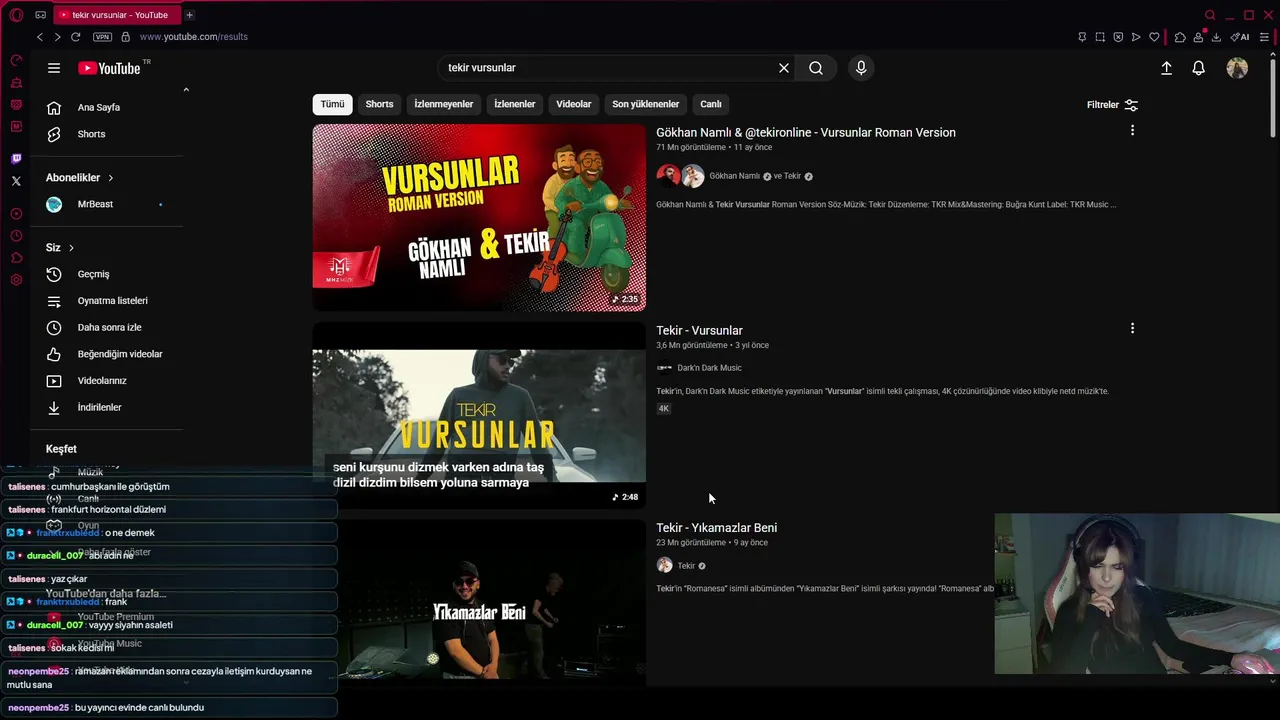1280x720 pixels.
Task: Open Dark'n Dark Music channel link
Action: pyautogui.click(x=709, y=368)
